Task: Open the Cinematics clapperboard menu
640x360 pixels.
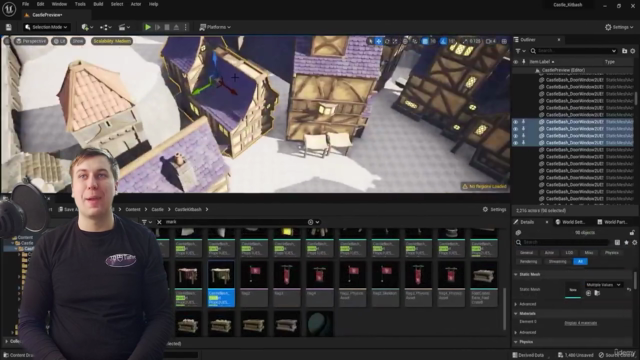Action: 124,27
